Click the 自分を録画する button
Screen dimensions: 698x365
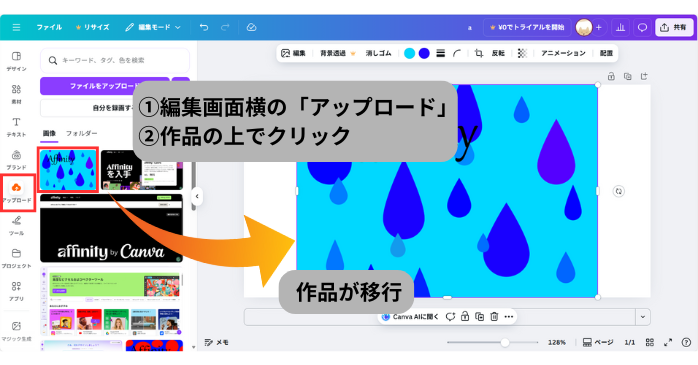(114, 108)
